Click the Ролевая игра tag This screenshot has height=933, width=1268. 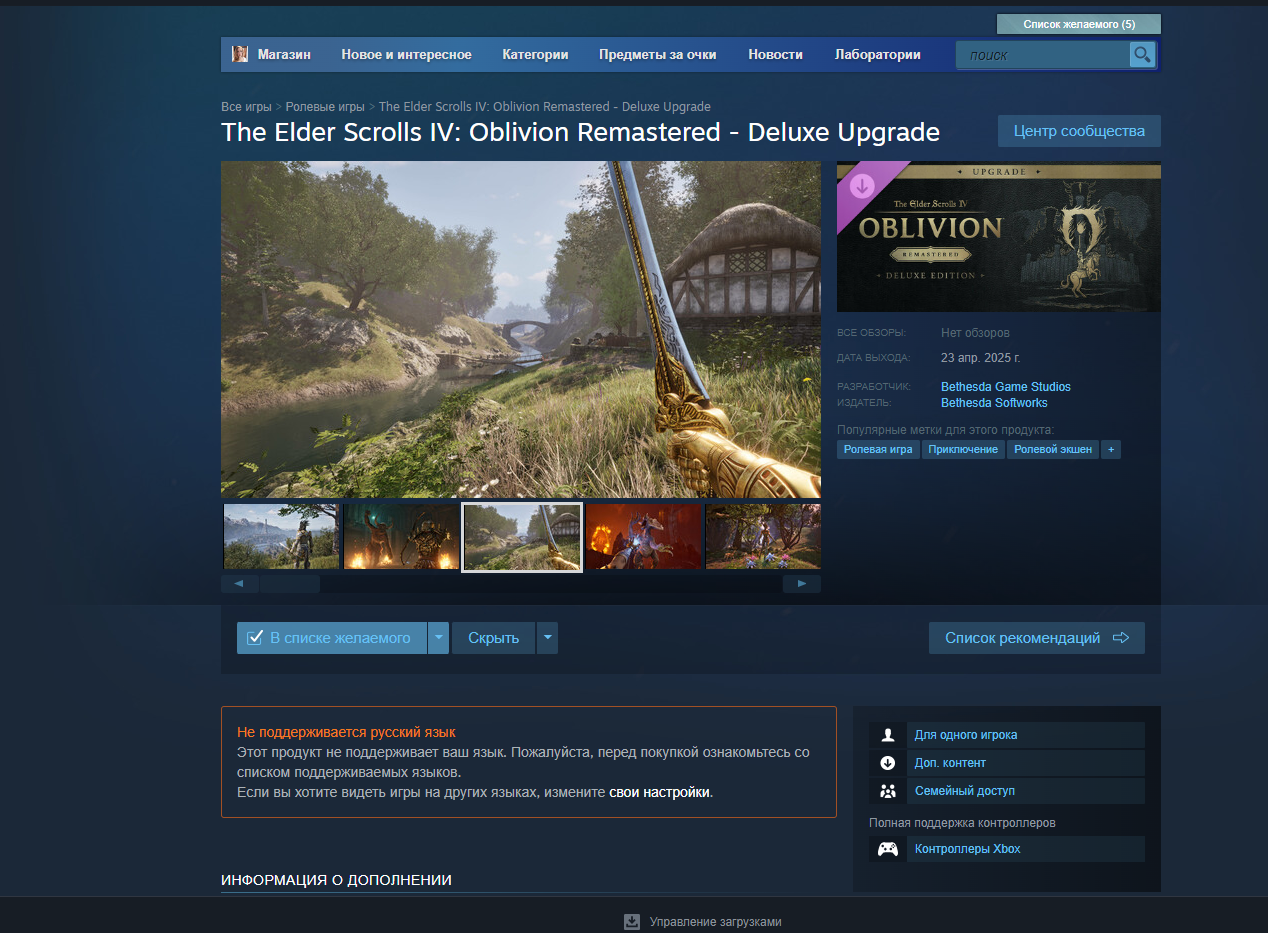[x=878, y=450]
